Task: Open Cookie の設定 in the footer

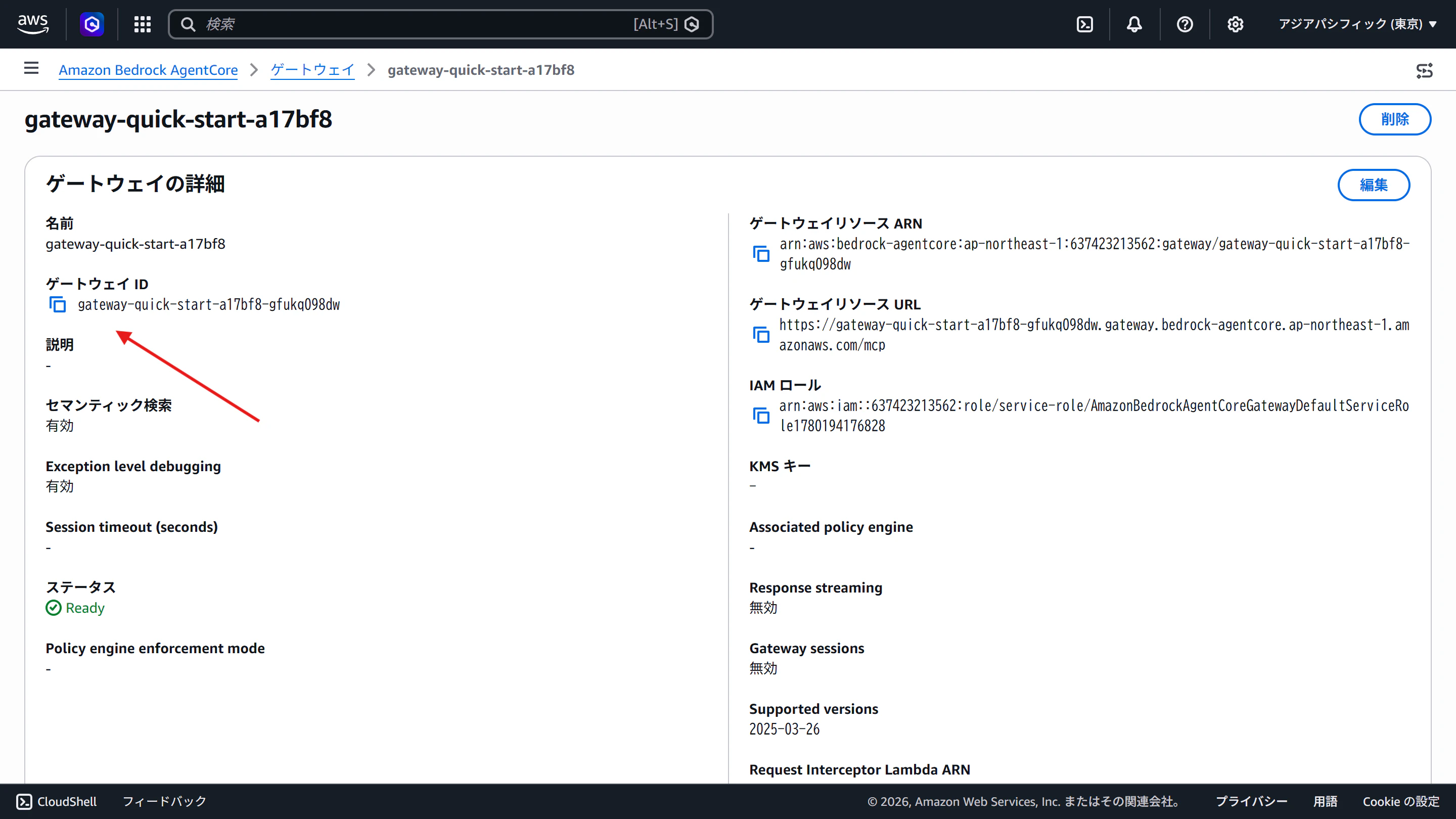Action: [x=1400, y=801]
